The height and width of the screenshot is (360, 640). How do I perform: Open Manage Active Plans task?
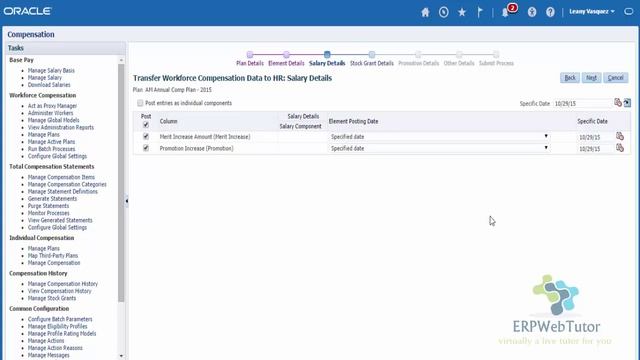tap(51, 142)
